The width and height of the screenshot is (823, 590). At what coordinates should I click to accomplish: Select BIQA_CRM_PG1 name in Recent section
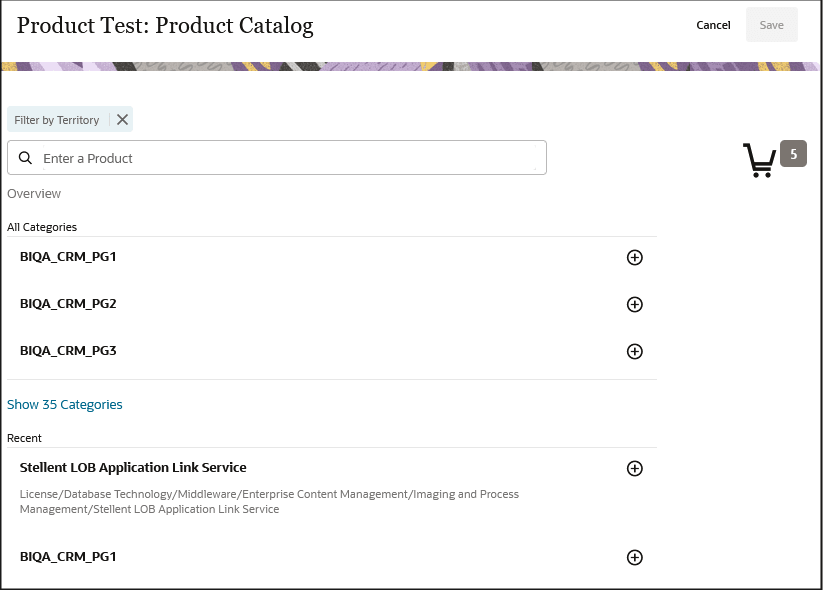pos(68,556)
